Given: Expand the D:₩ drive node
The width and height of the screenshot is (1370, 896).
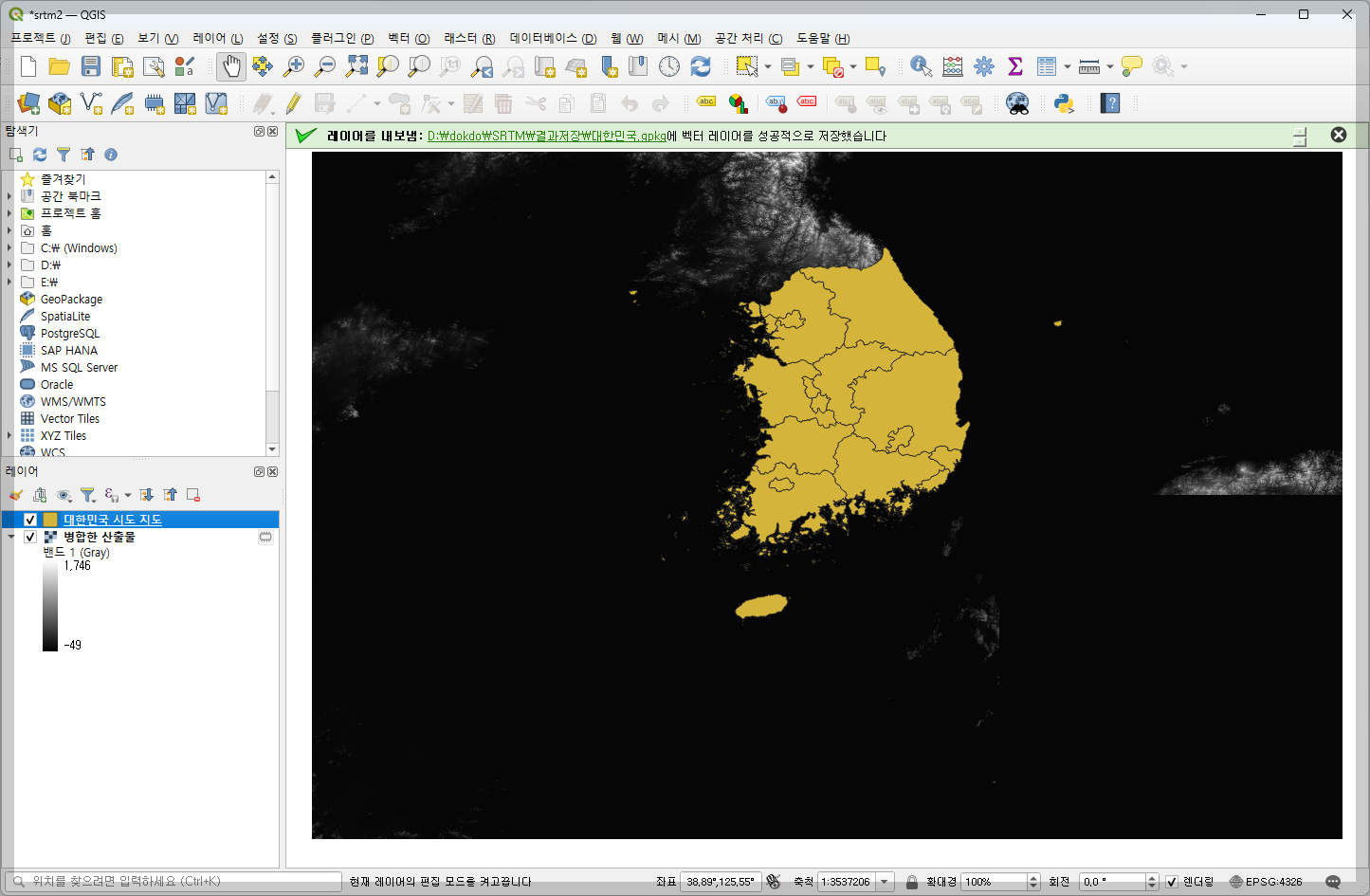Looking at the screenshot, I should 9,265.
